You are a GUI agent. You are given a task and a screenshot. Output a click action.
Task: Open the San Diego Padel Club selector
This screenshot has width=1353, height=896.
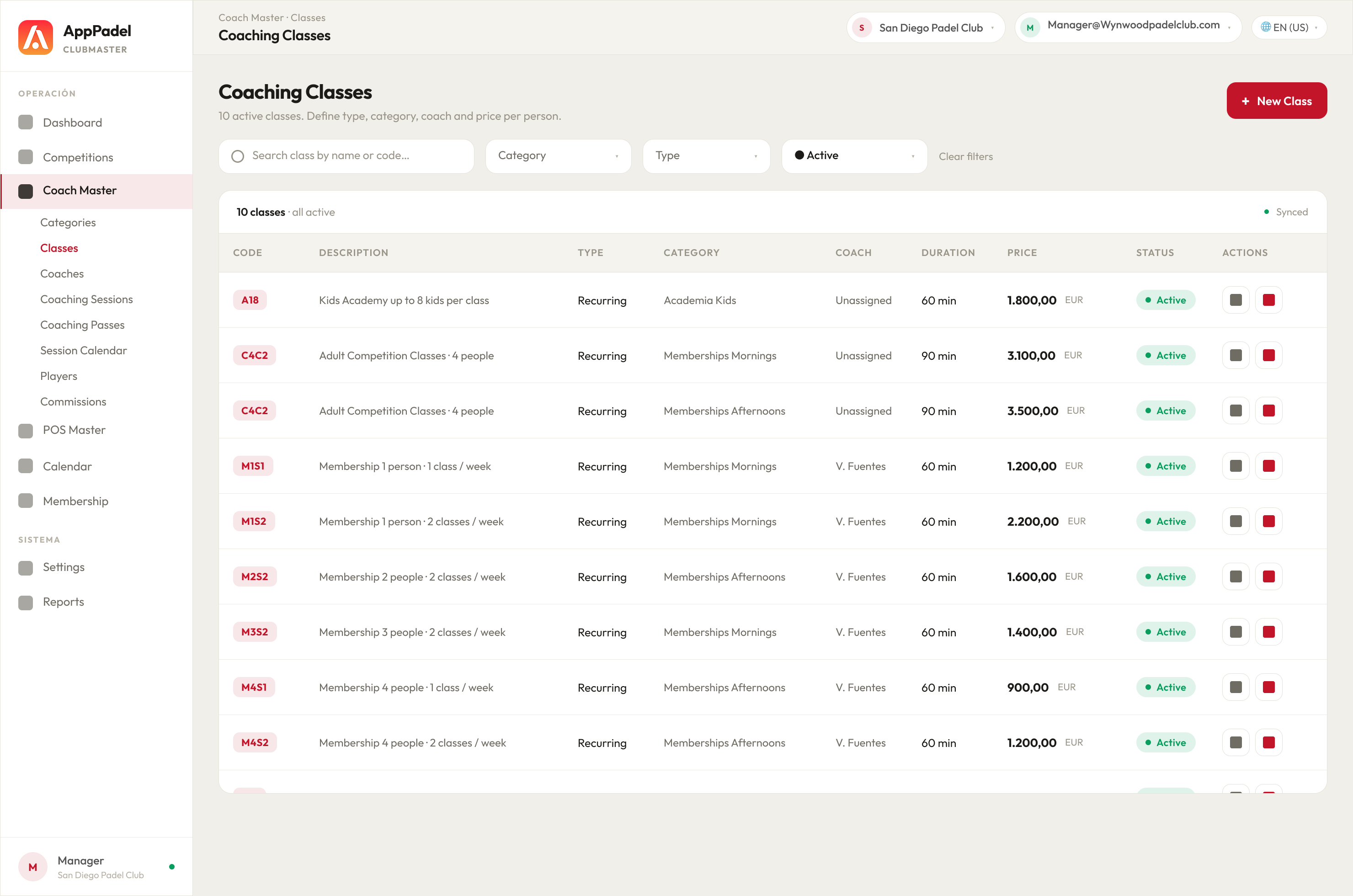point(926,27)
